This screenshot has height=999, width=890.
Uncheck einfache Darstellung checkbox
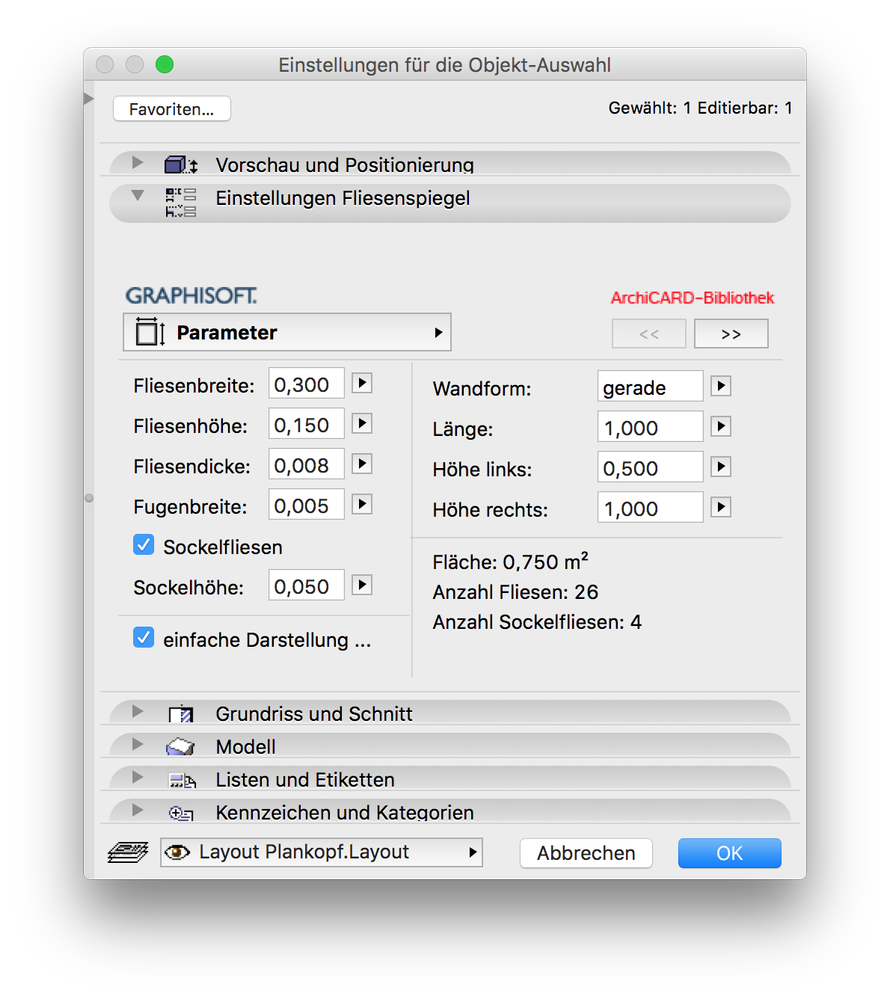pyautogui.click(x=143, y=638)
